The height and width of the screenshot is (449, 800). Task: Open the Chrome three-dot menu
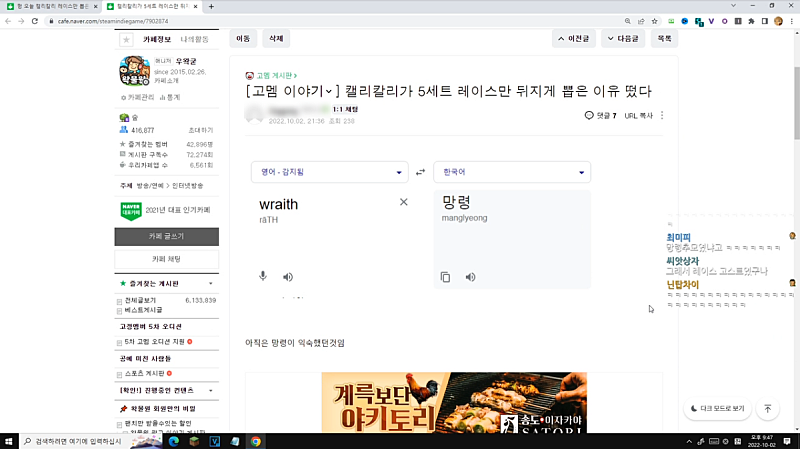pos(792,21)
